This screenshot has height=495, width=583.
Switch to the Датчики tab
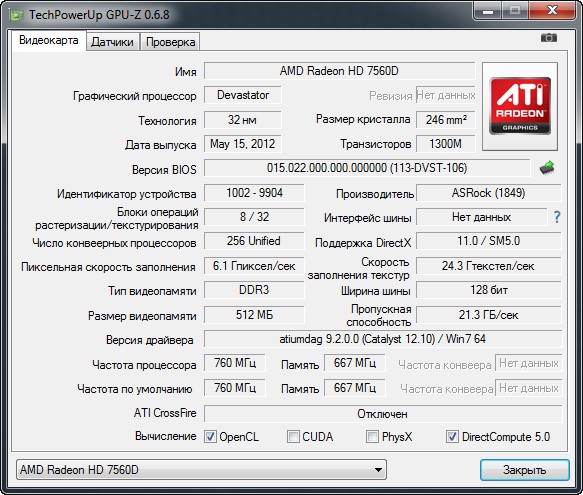click(x=112, y=42)
